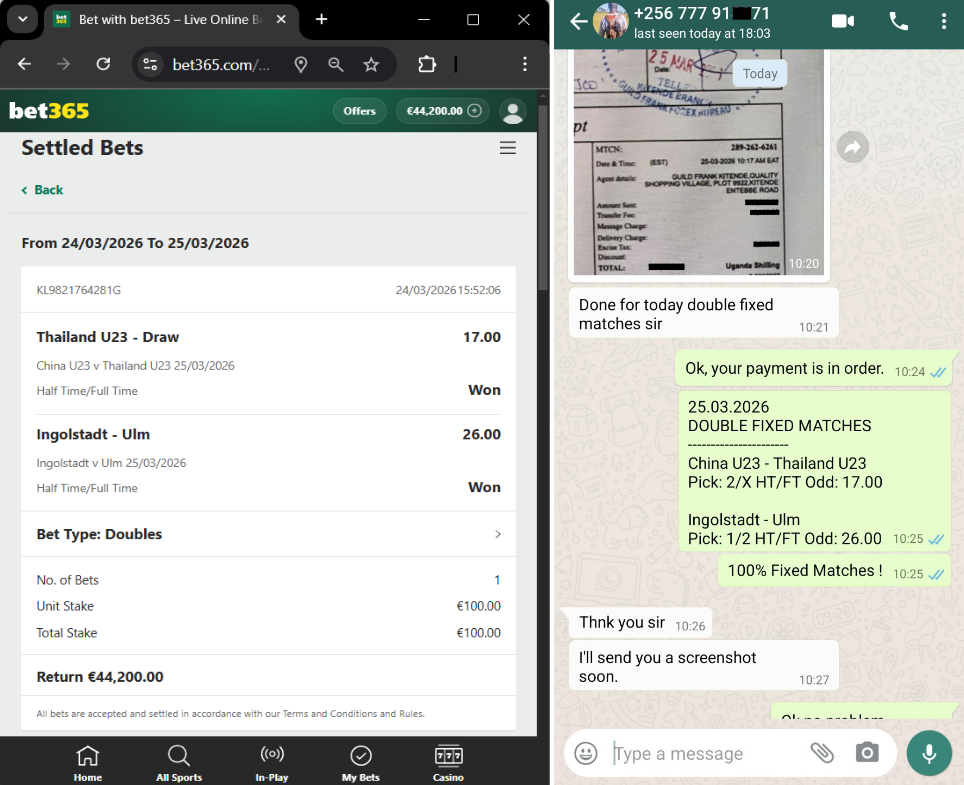Open the receipt photo thumbnail
Image resolution: width=964 pixels, height=785 pixels.
click(698, 160)
